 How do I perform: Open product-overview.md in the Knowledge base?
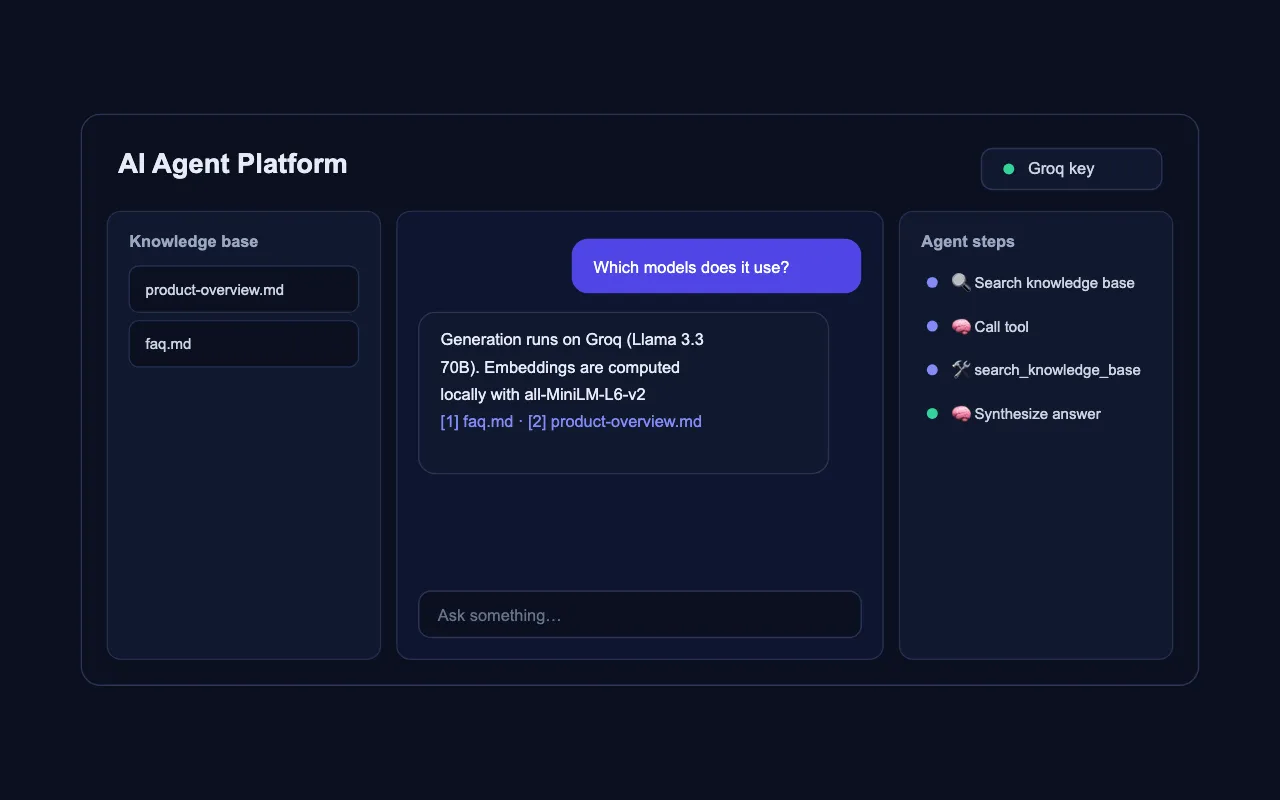(x=244, y=290)
